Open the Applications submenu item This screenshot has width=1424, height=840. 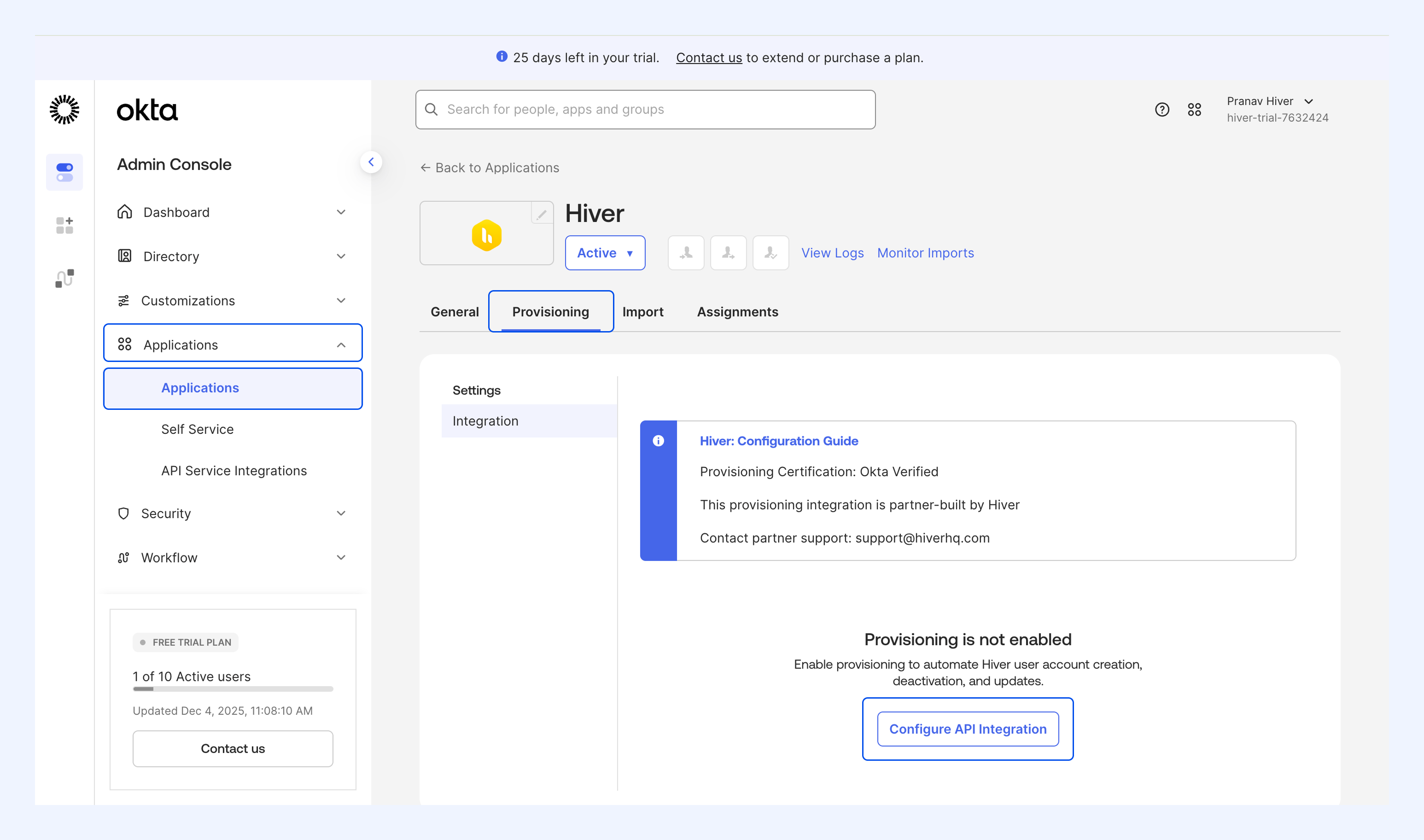233,388
